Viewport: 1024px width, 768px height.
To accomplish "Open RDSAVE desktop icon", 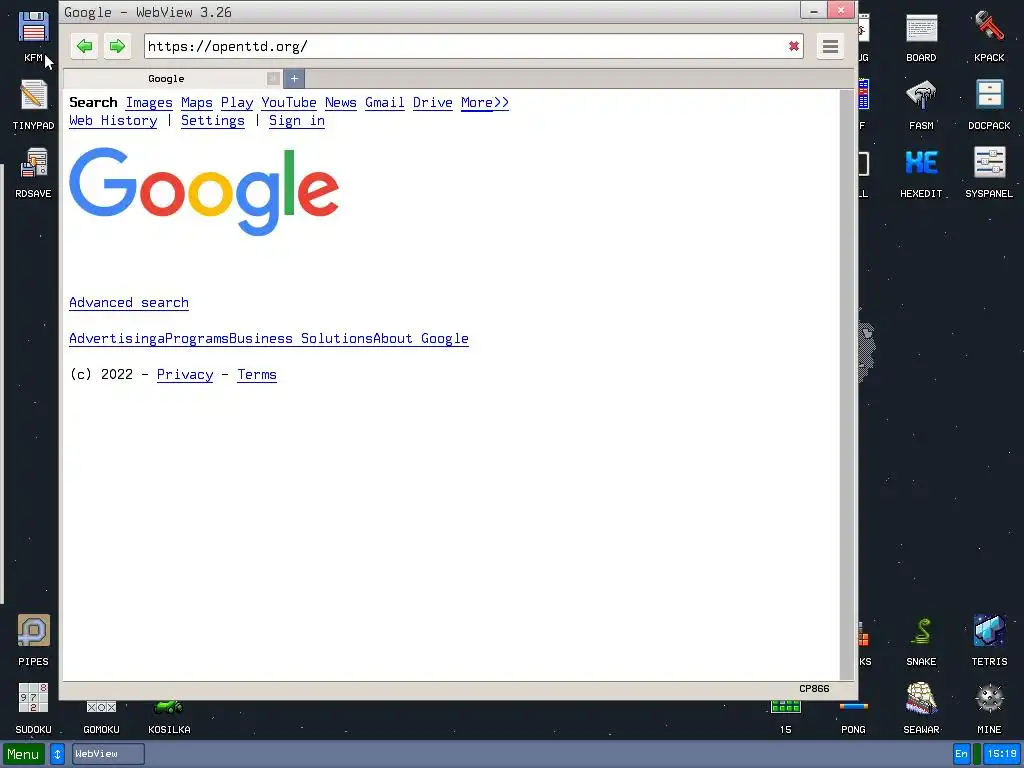I will click(x=33, y=172).
